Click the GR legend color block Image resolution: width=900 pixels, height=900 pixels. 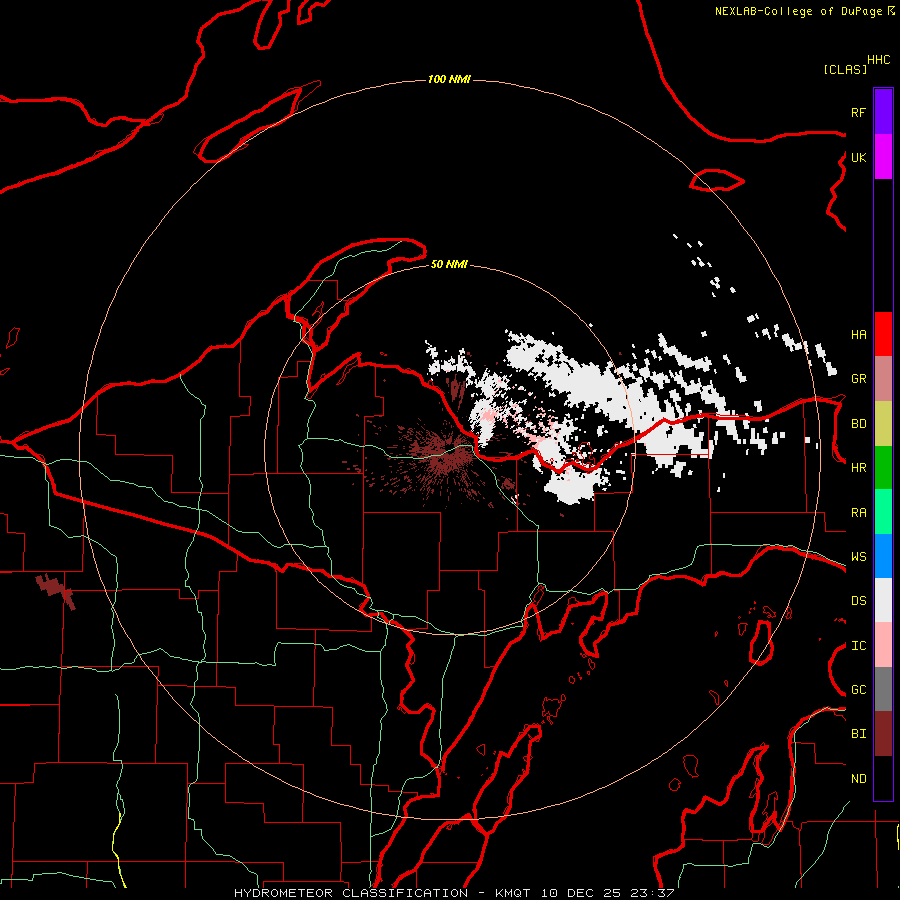coord(883,378)
